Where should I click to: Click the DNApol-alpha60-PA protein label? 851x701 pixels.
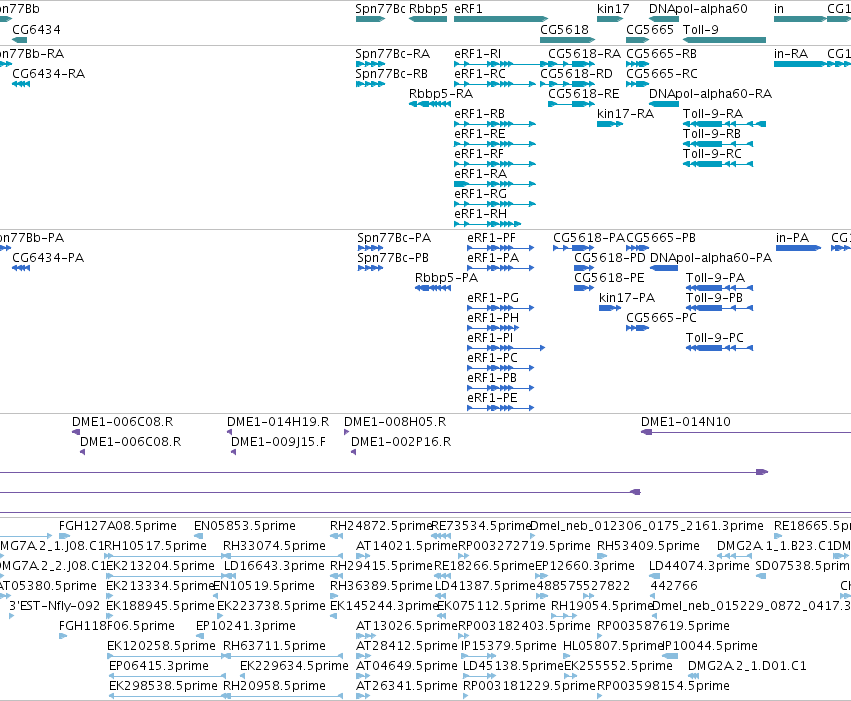point(711,257)
